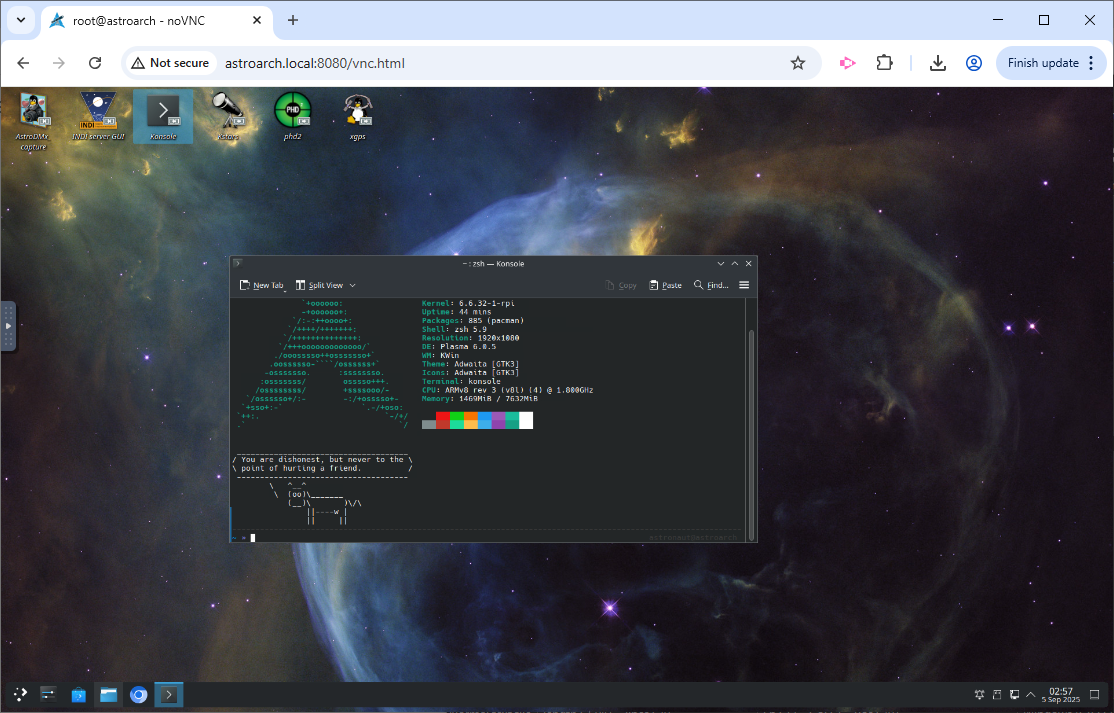Open Konsole hamburger menu

click(744, 285)
